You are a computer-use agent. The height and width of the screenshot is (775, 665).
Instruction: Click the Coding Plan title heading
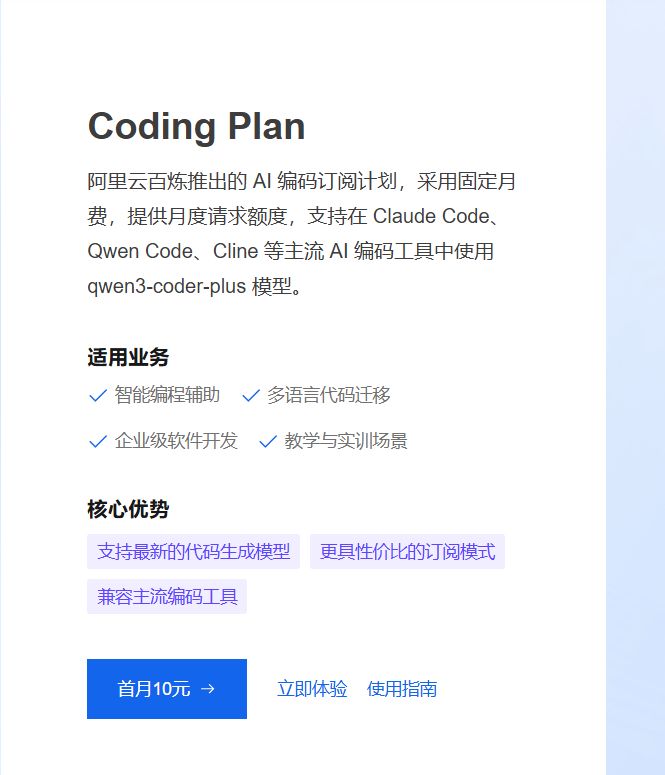(196, 127)
